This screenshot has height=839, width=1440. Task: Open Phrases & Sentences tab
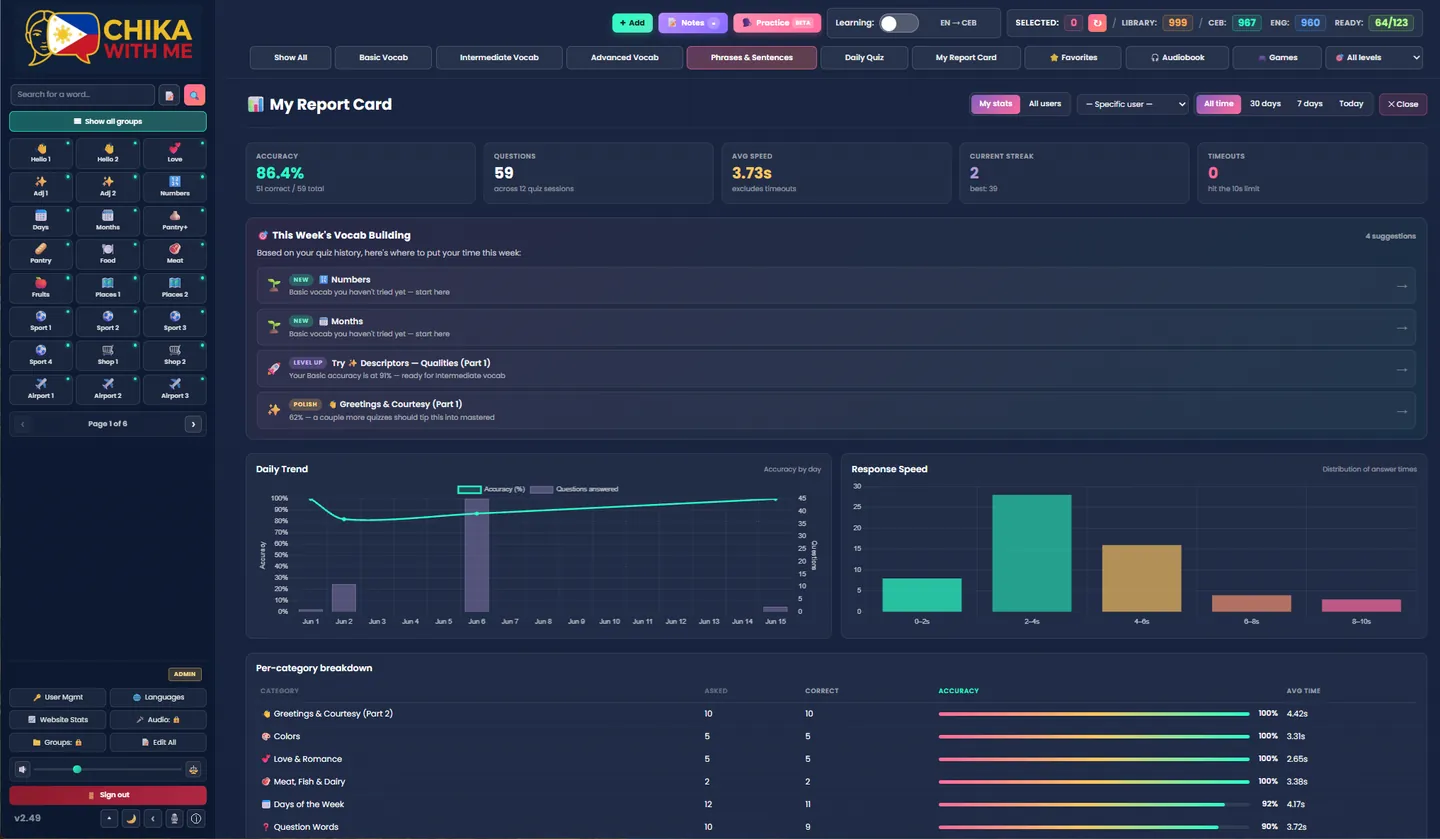tap(752, 58)
